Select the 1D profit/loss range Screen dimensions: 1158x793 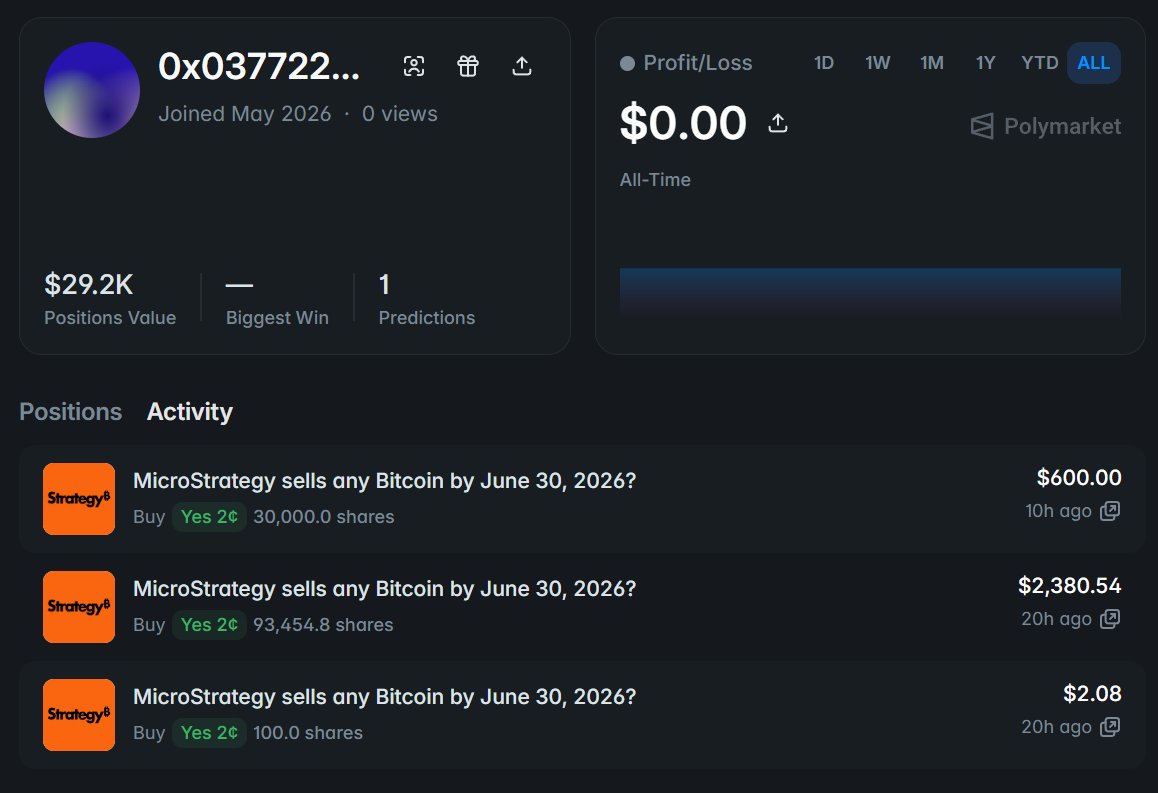823,63
